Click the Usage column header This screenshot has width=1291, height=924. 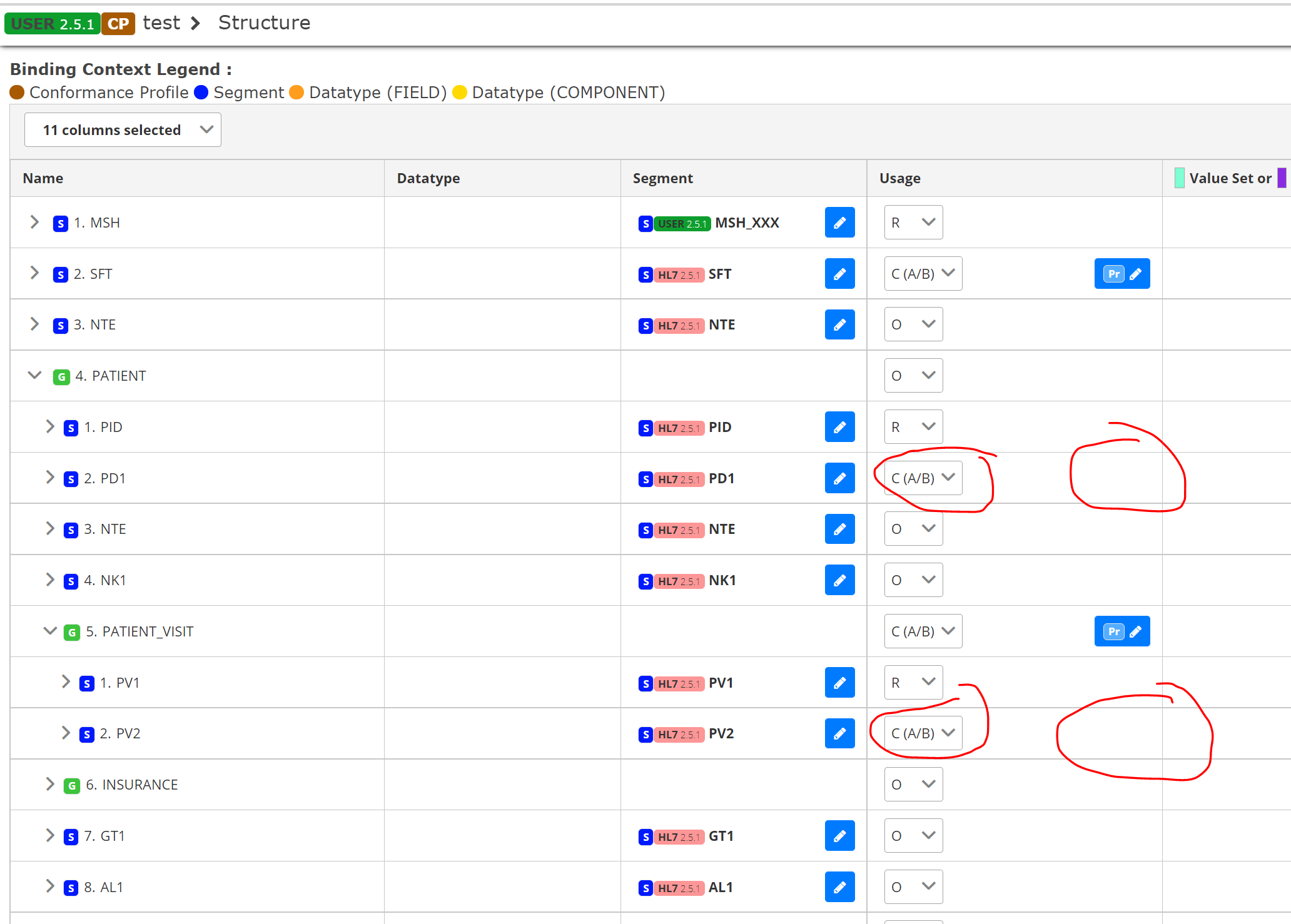coord(899,178)
